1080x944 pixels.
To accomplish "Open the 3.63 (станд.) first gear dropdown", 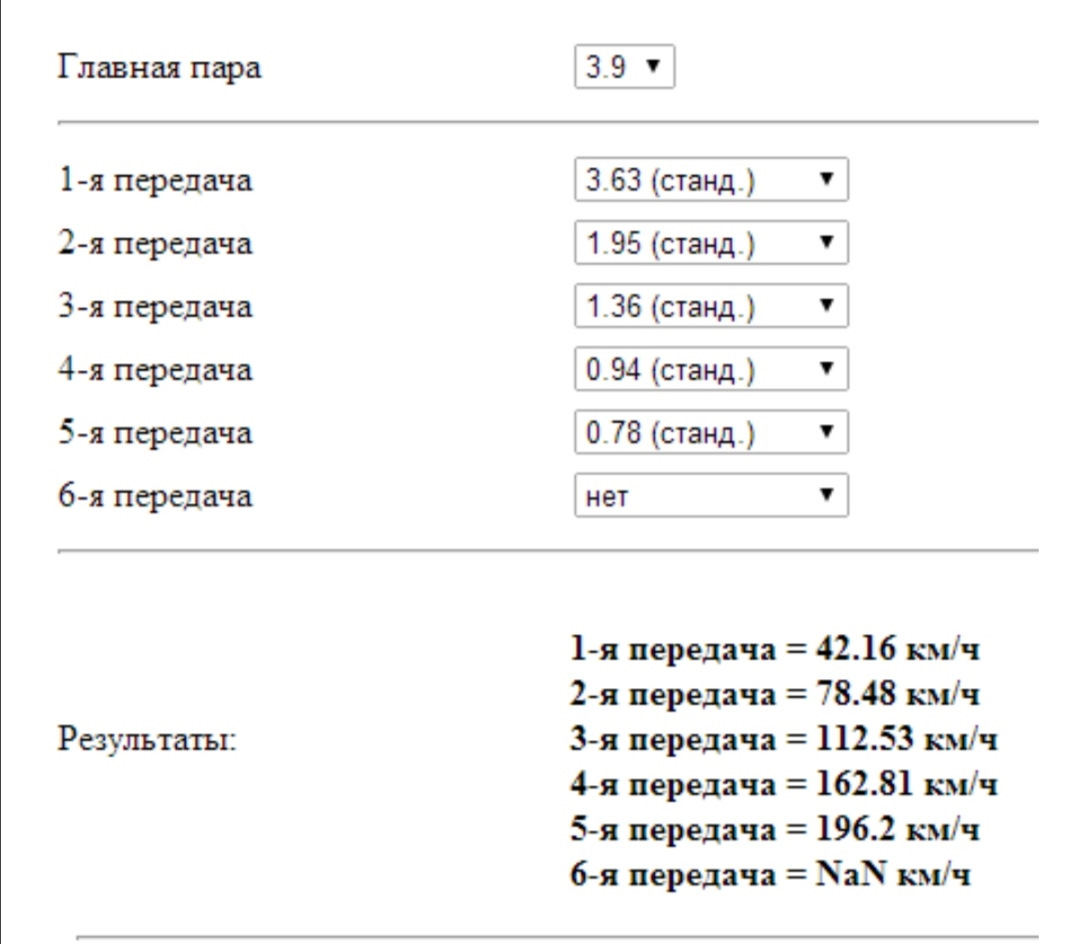I will coord(711,182).
